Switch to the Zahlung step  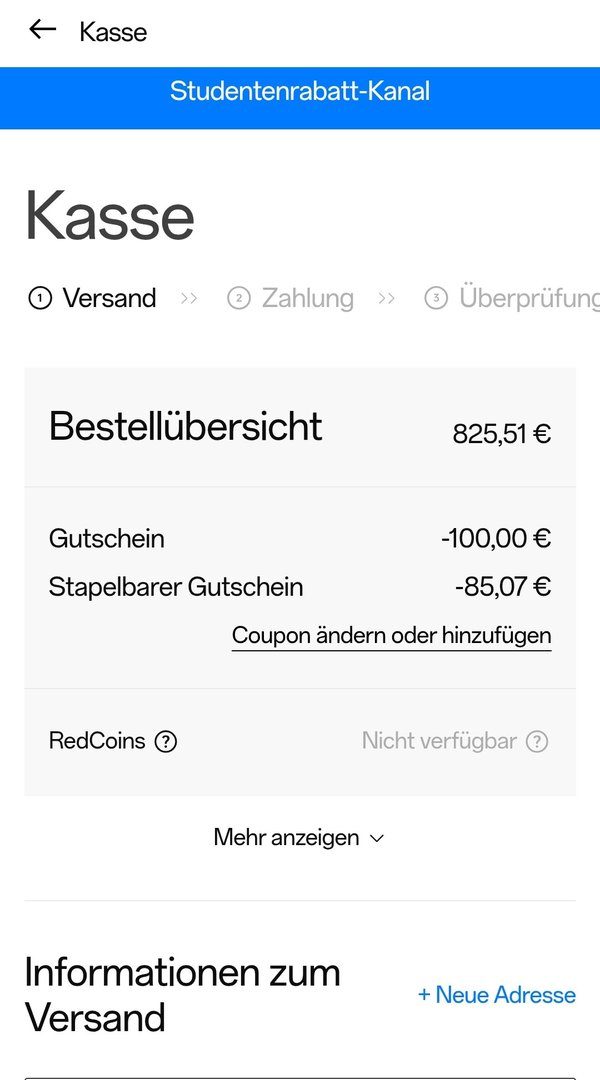(307, 298)
